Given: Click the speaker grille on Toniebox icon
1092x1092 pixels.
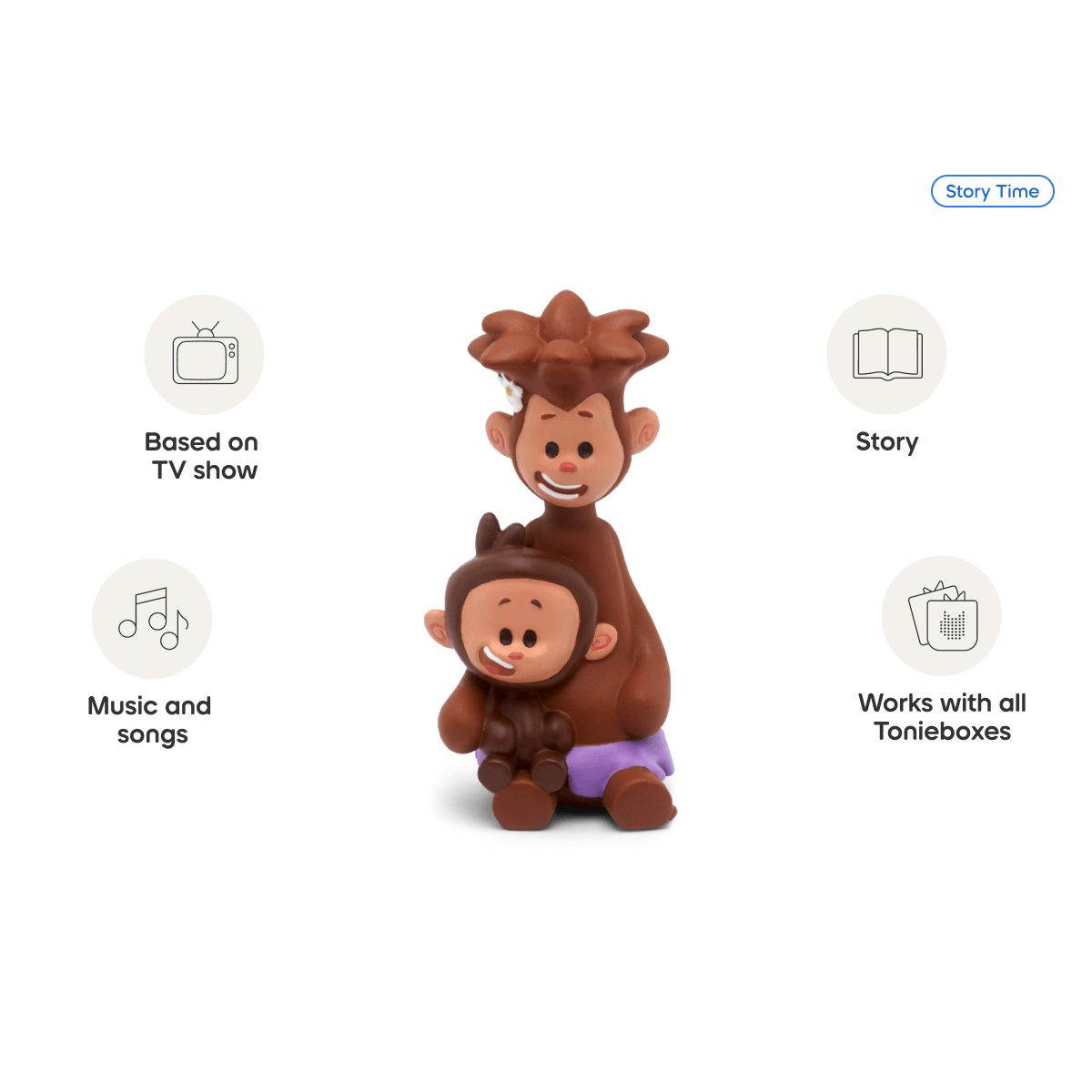Looking at the screenshot, I should (953, 624).
